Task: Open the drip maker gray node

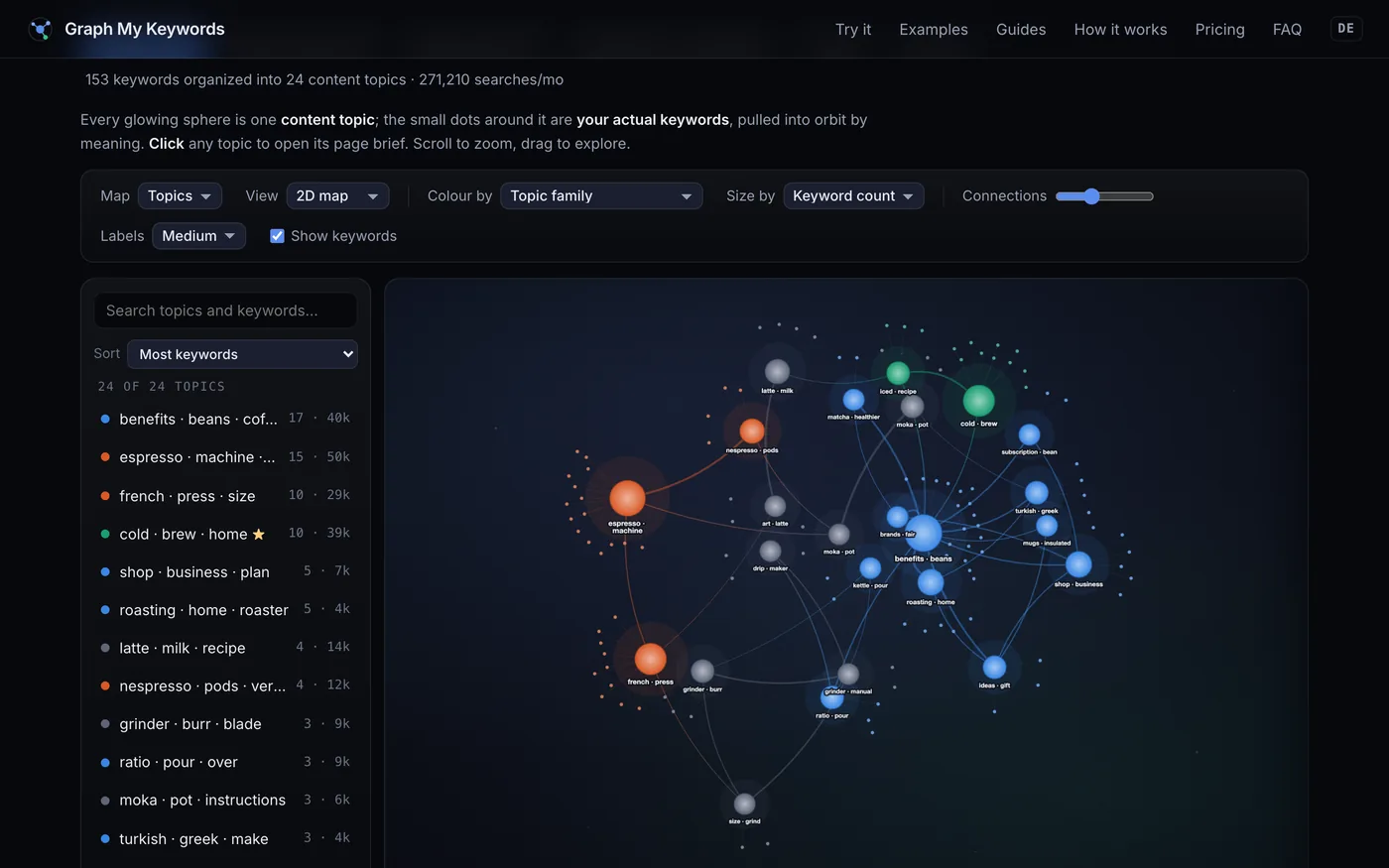Action: pos(770,552)
